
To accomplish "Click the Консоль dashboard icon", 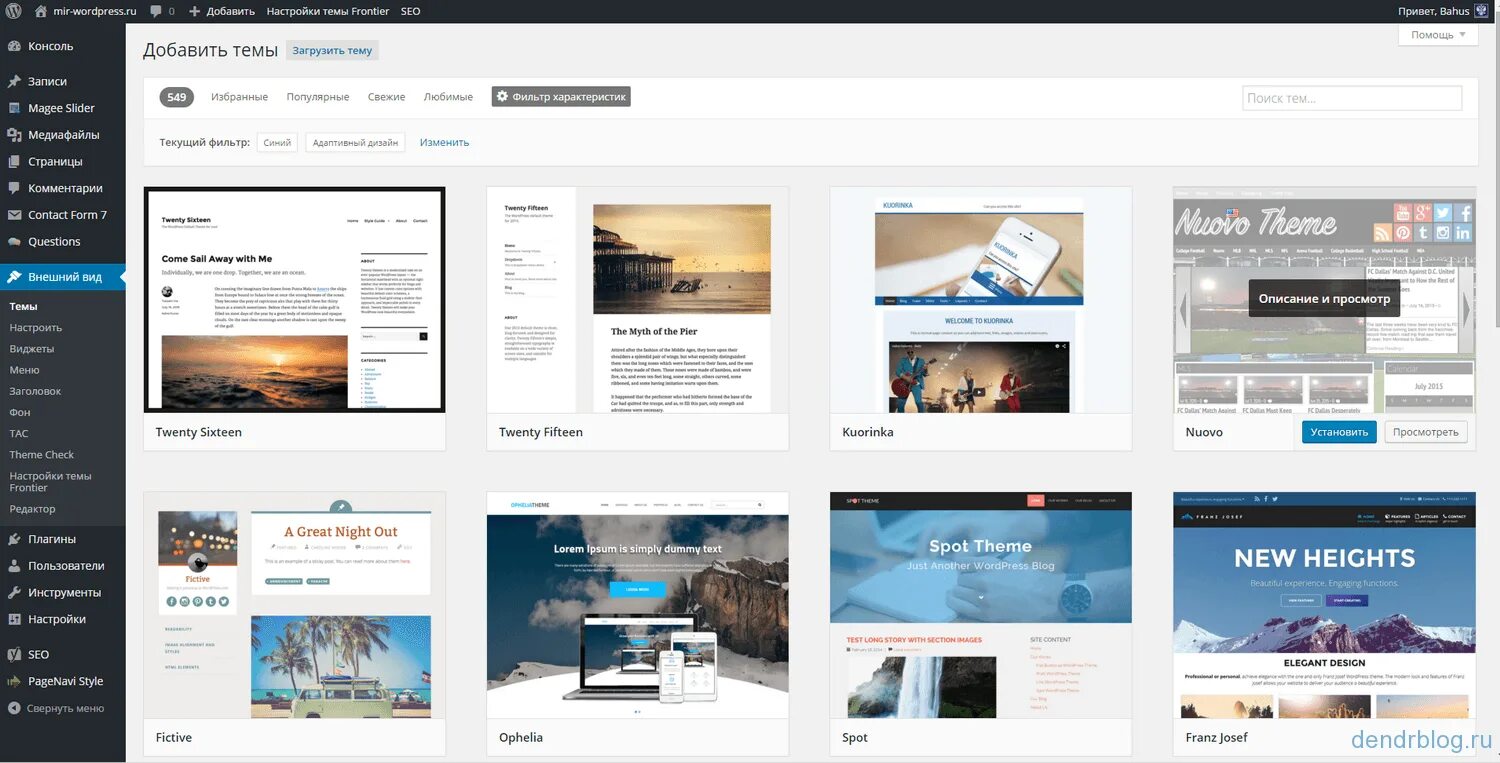I will (14, 46).
